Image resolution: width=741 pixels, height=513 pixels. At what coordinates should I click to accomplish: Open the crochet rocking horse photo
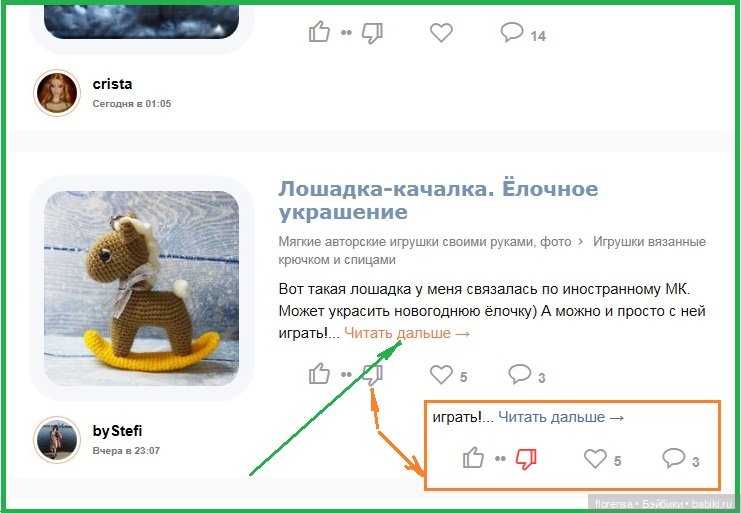[x=141, y=288]
